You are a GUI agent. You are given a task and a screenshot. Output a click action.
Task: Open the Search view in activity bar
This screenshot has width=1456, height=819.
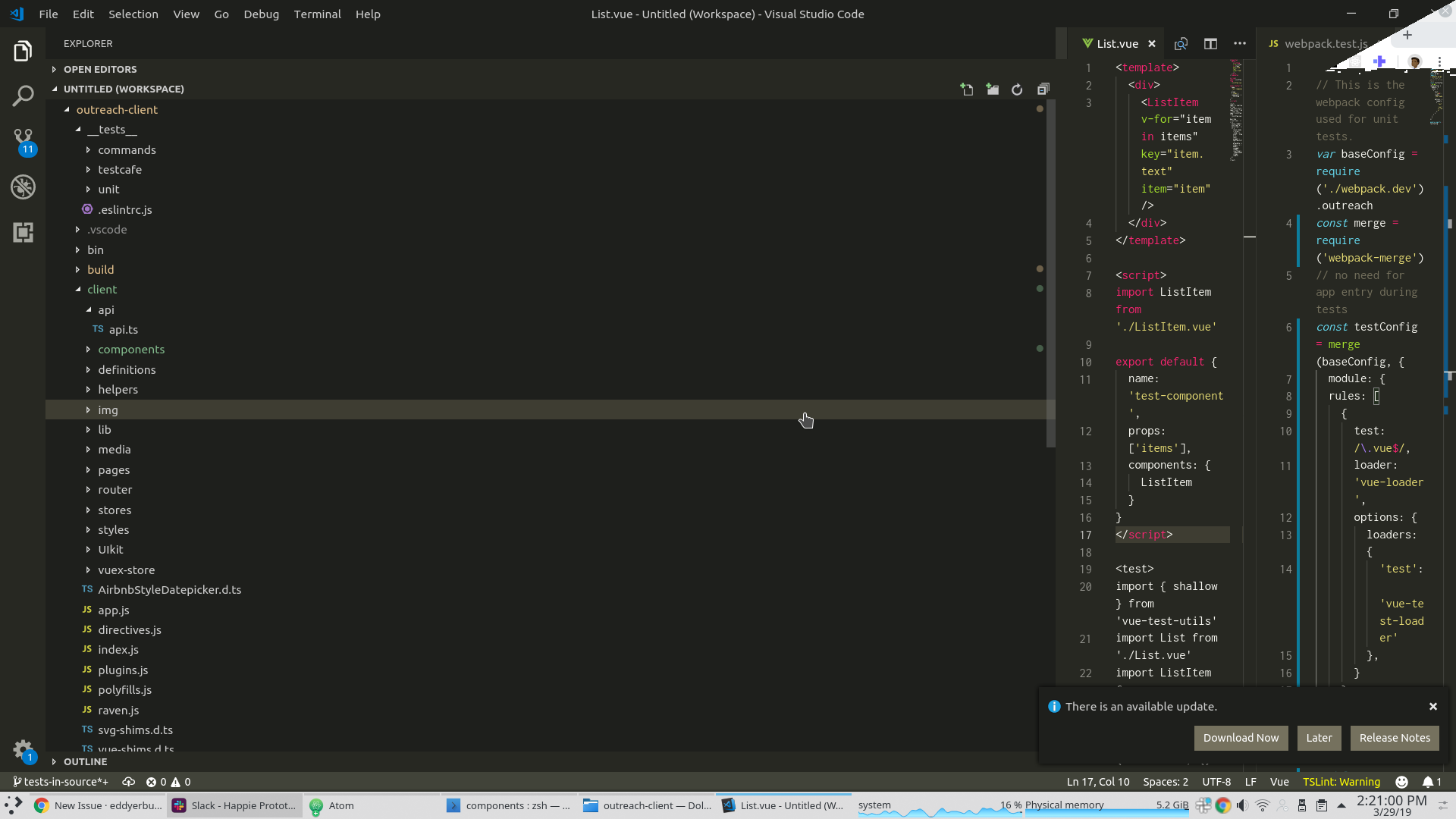(x=23, y=96)
